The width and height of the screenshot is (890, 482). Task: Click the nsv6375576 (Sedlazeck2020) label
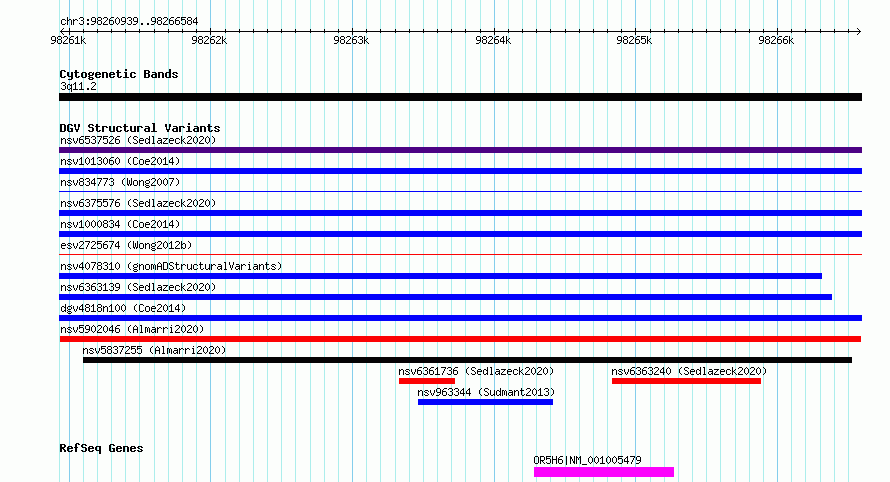(138, 203)
